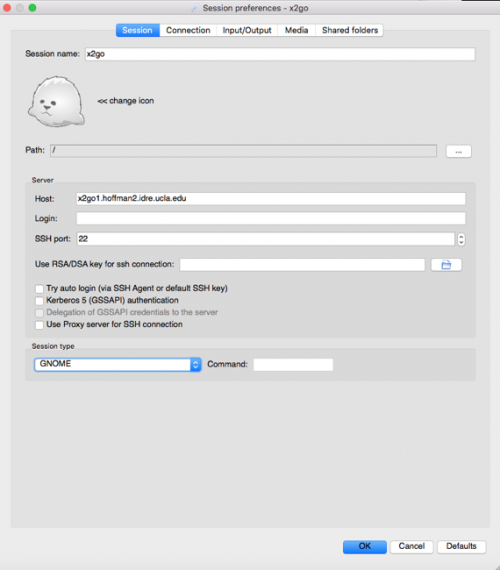Toggle Kerberos 5 (GSSAPI) authentication
The height and width of the screenshot is (570, 500).
pyautogui.click(x=39, y=301)
